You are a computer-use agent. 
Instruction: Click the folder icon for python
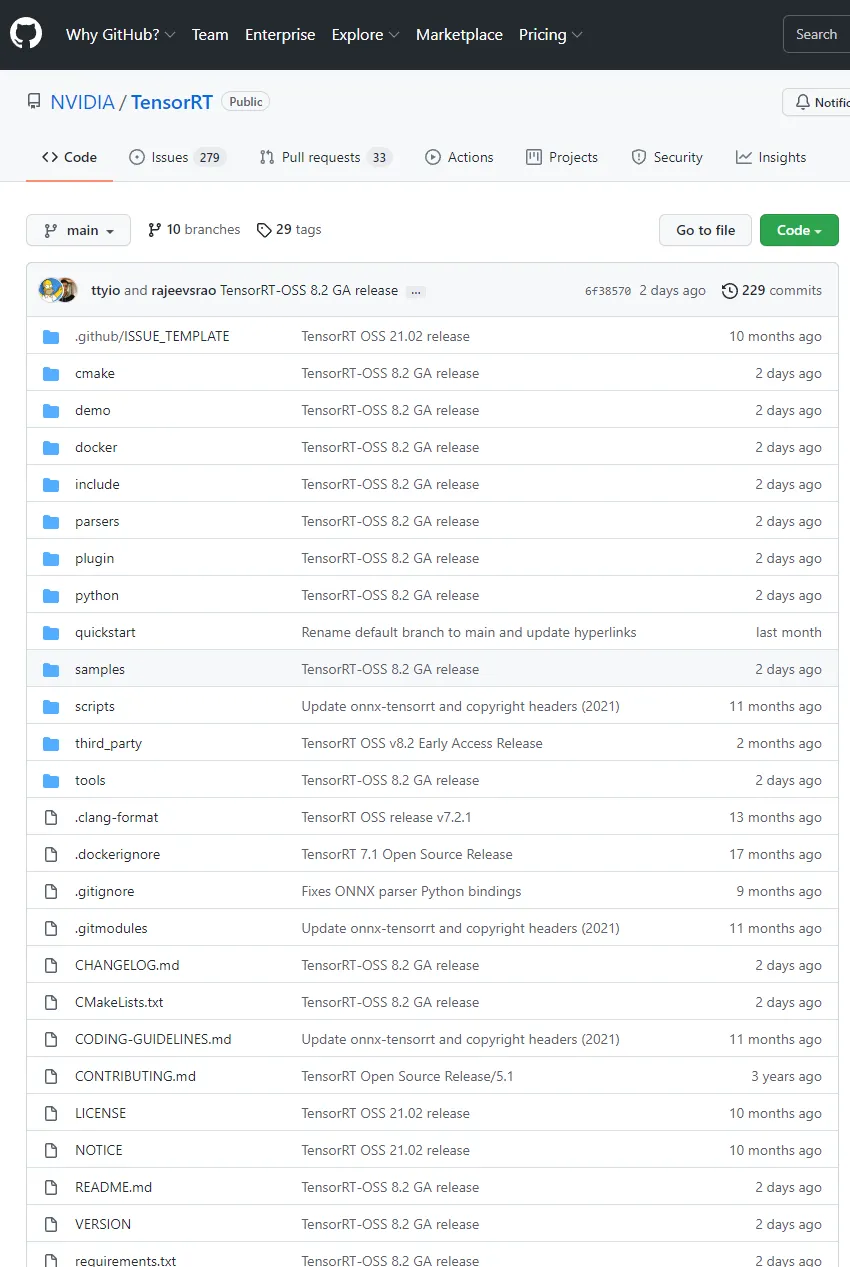click(x=51, y=595)
